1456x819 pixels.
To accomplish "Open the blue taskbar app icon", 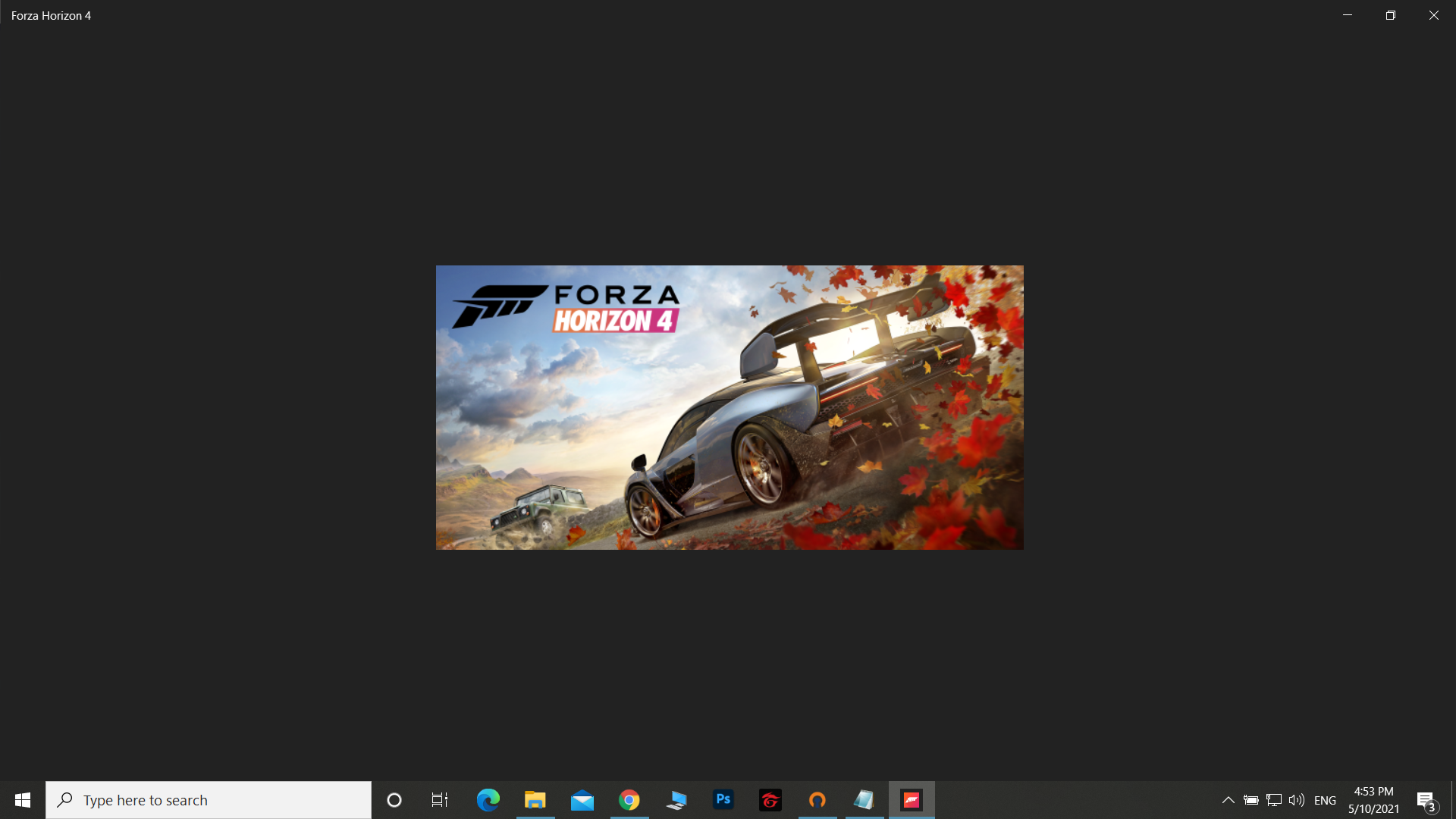I will (x=676, y=800).
